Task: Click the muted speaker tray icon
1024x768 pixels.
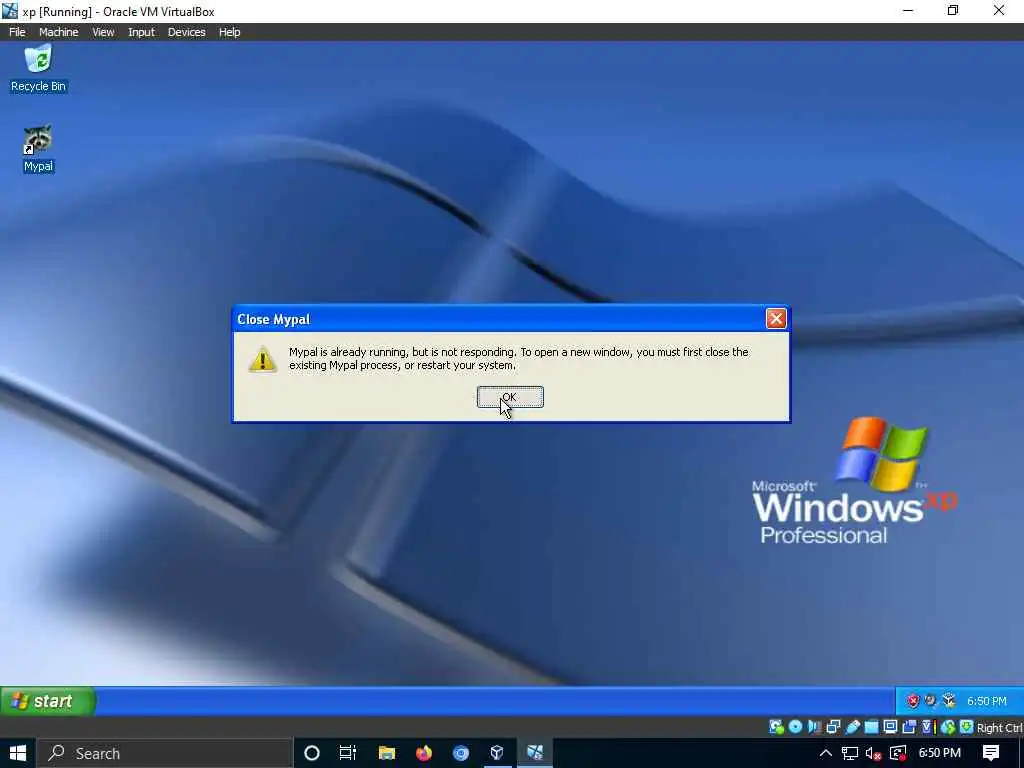Action: point(874,754)
